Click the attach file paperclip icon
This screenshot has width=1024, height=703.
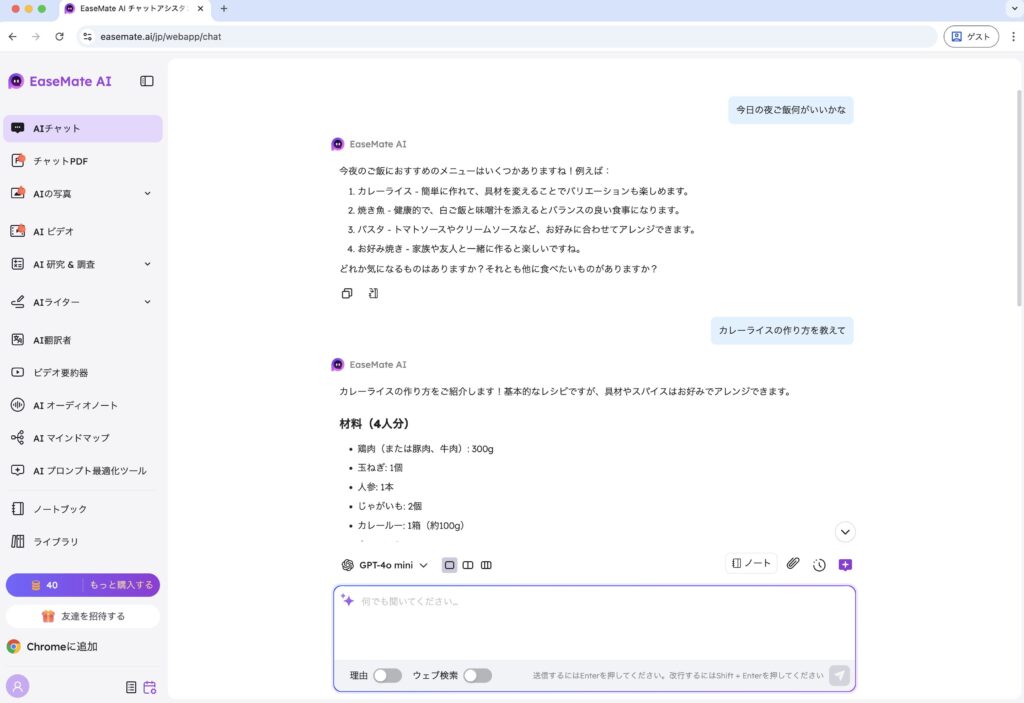point(793,564)
